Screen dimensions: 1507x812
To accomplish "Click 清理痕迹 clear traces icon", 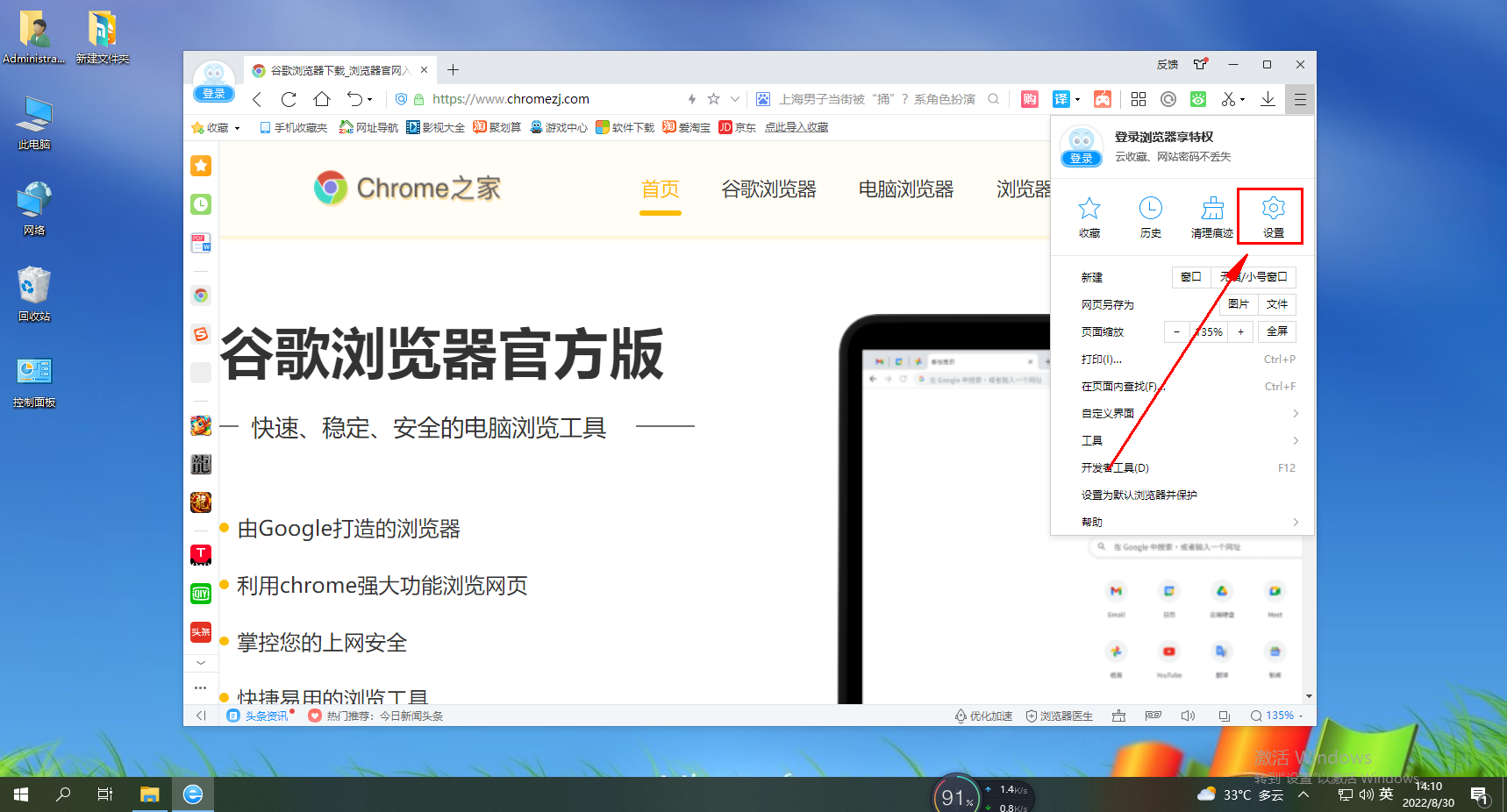I will tap(1211, 217).
